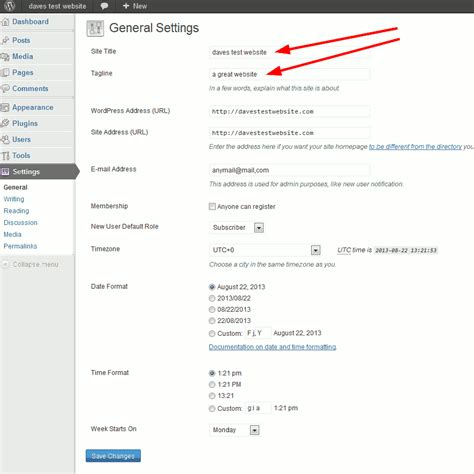This screenshot has height=474, width=474.
Task: Click the WordPress logo icon
Action: (9, 6)
